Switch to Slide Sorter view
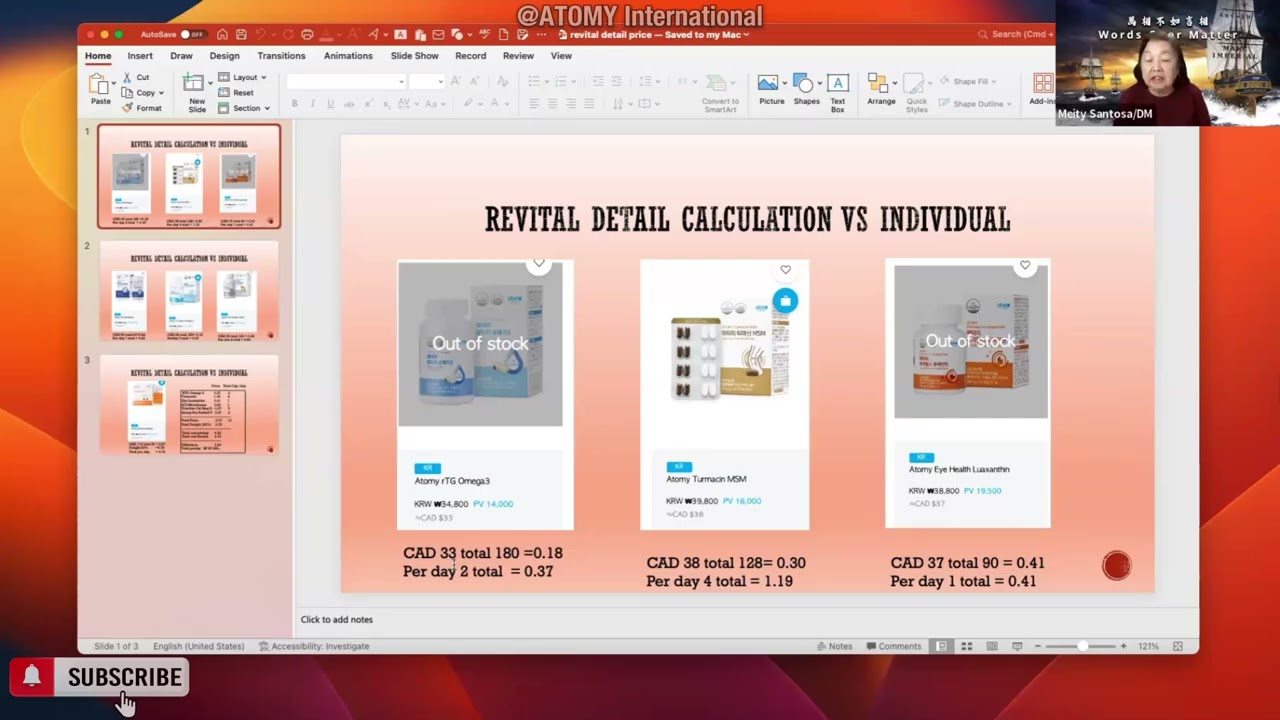 (966, 646)
